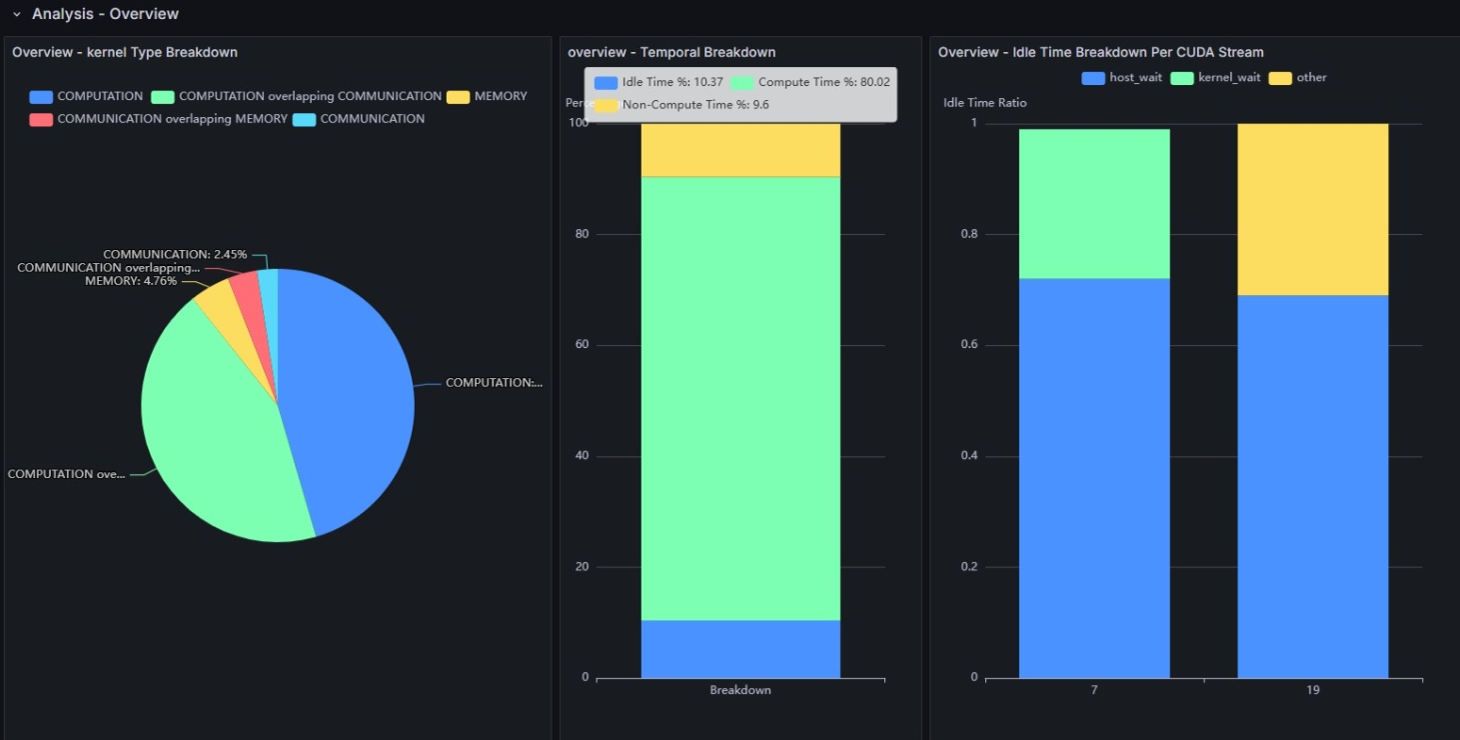1460x740 pixels.
Task: Click the Analysis - Overview row title
Action: coord(105,14)
